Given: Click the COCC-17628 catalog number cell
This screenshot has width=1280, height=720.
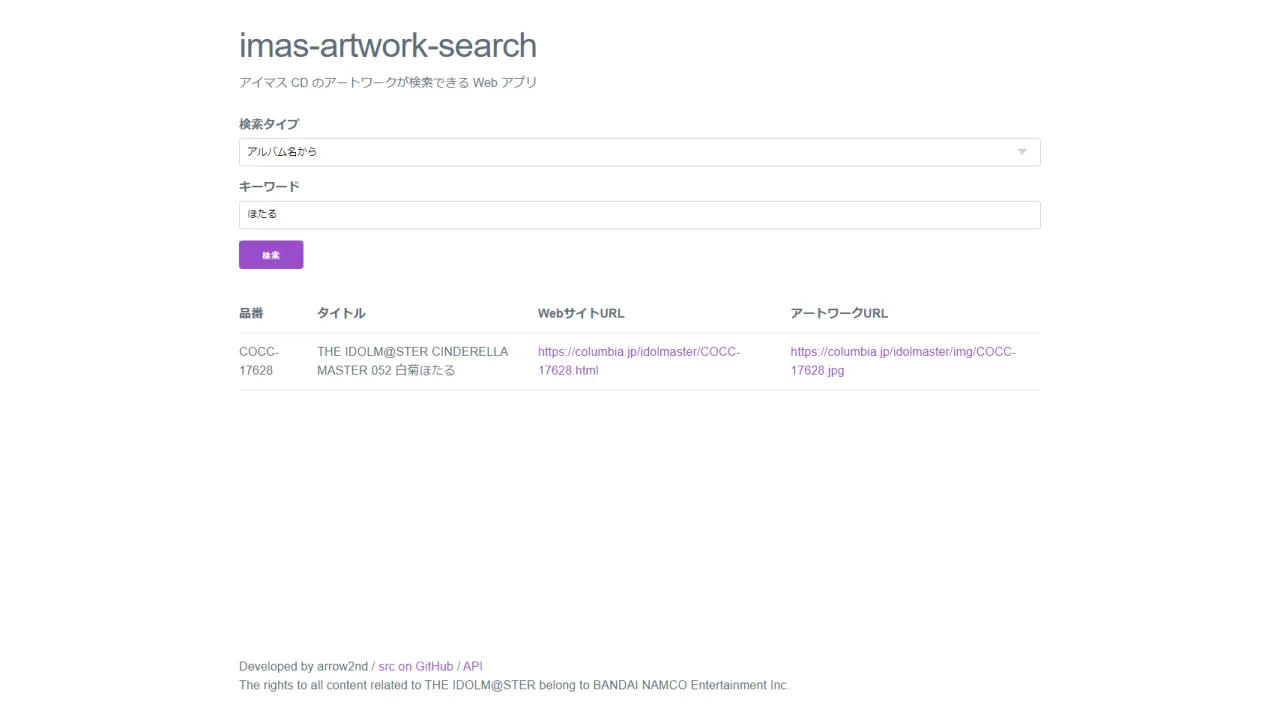Looking at the screenshot, I should [x=259, y=361].
